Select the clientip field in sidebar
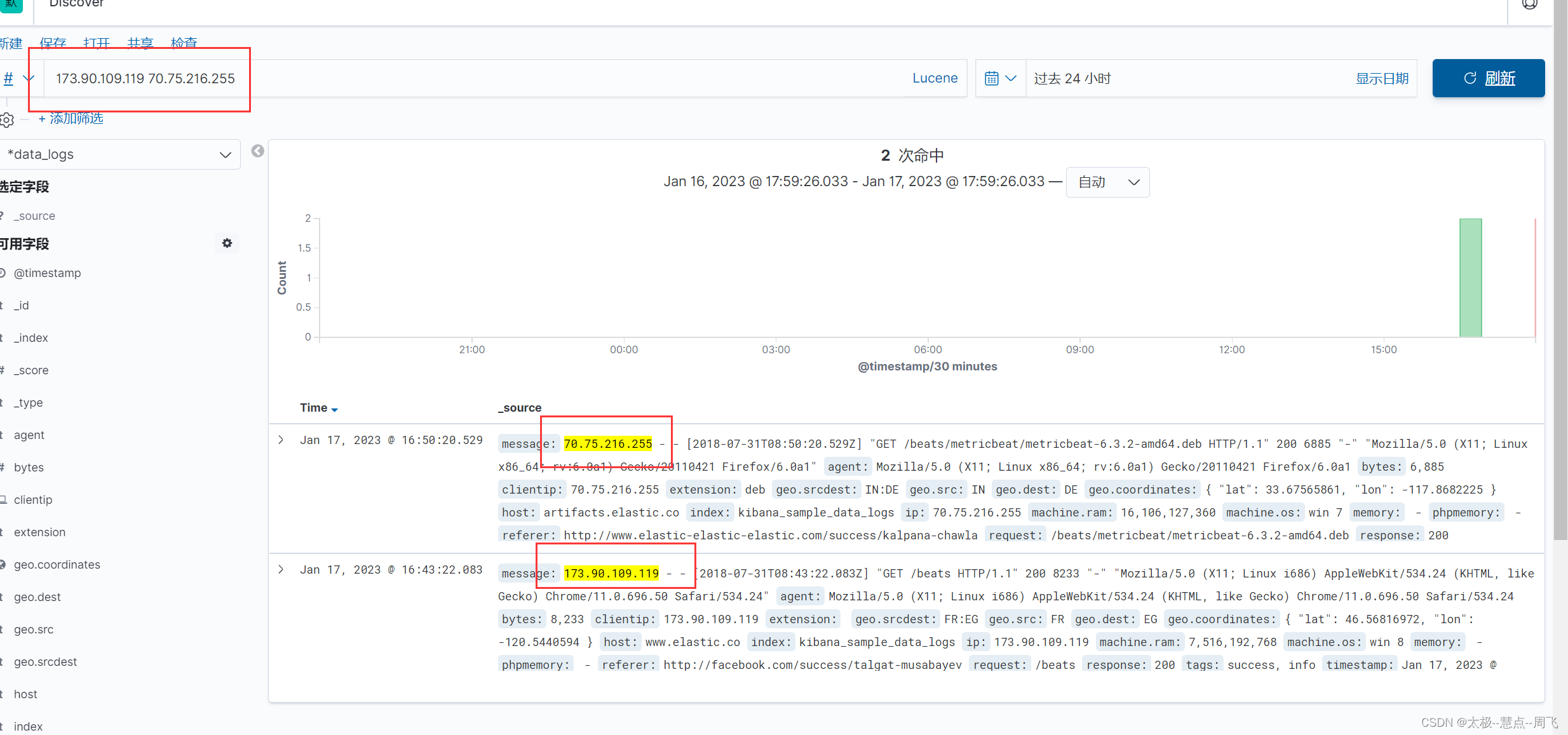This screenshot has width=1568, height=735. click(33, 500)
